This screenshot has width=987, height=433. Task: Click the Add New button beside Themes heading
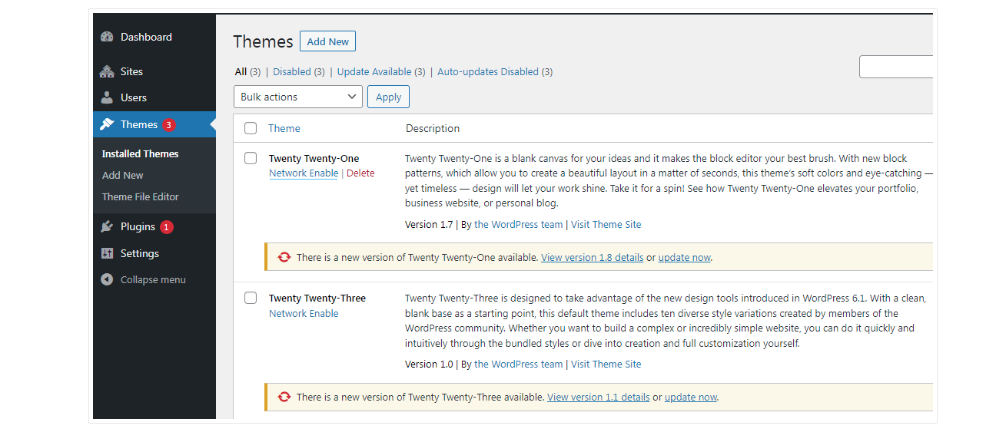[x=328, y=42]
